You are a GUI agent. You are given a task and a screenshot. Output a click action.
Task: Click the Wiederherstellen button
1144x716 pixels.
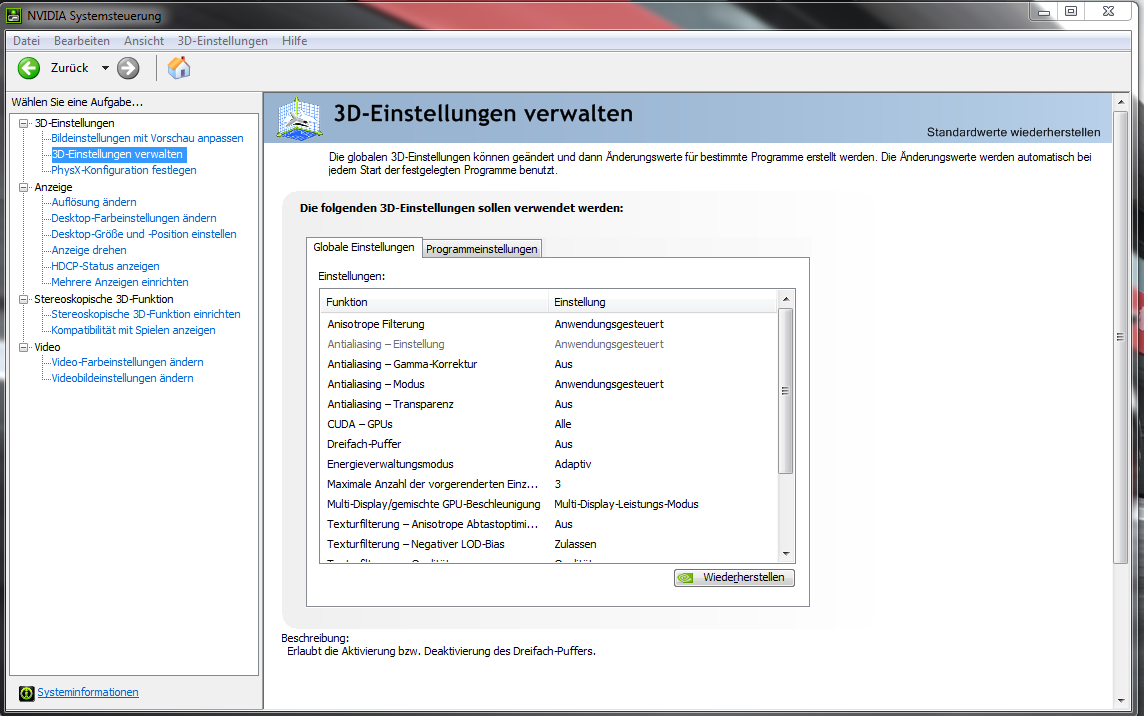point(734,577)
